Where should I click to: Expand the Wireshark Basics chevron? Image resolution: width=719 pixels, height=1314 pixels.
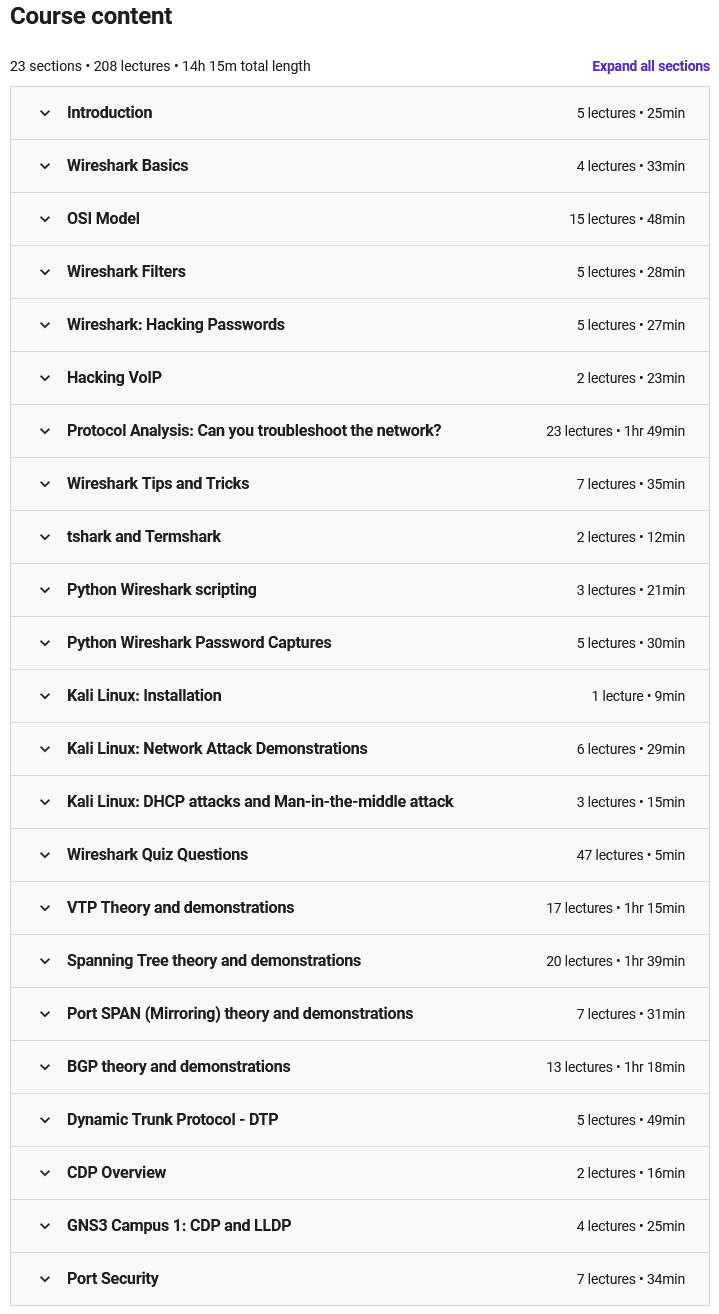click(45, 166)
